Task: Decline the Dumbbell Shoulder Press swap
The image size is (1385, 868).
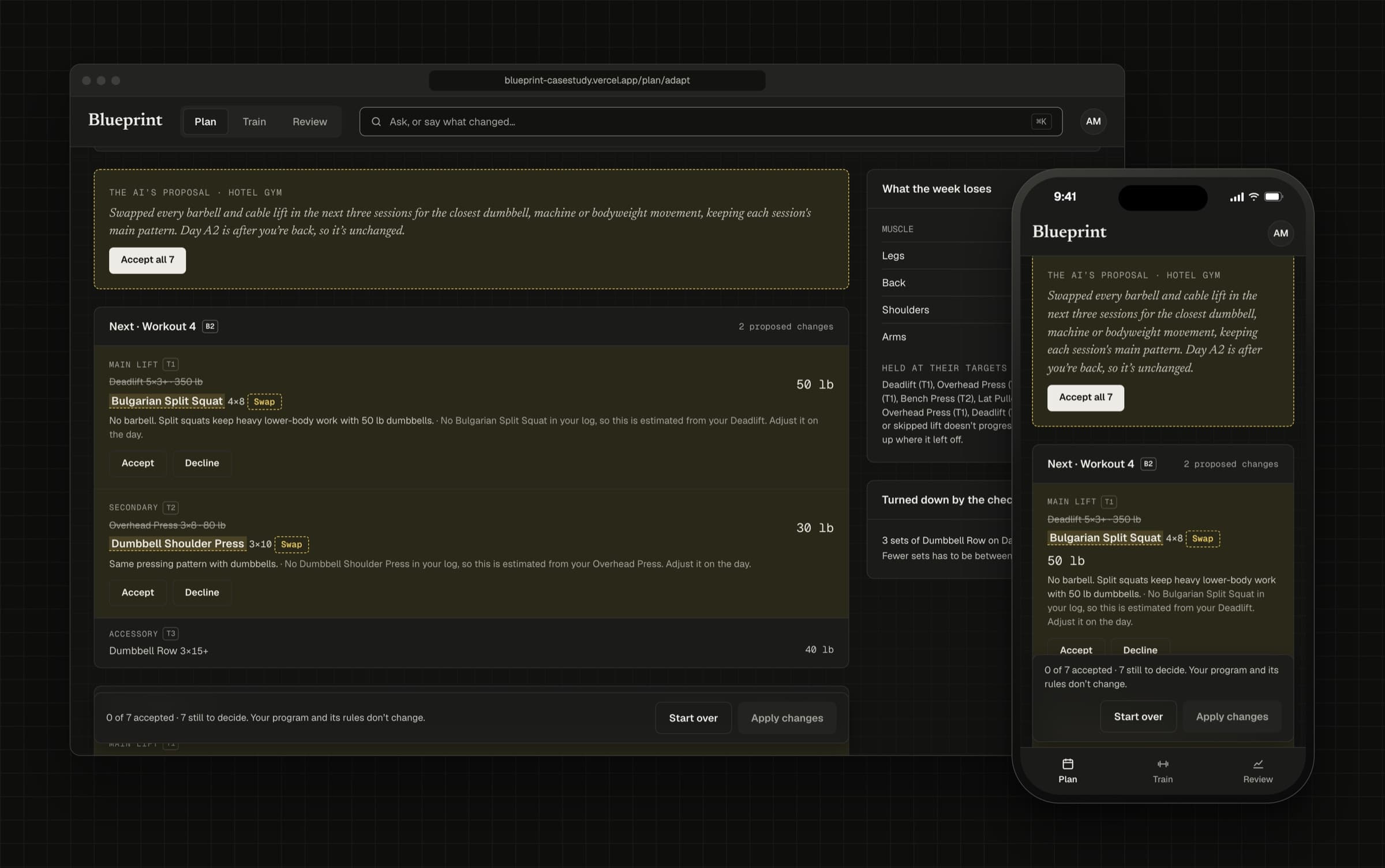Action: pos(202,593)
